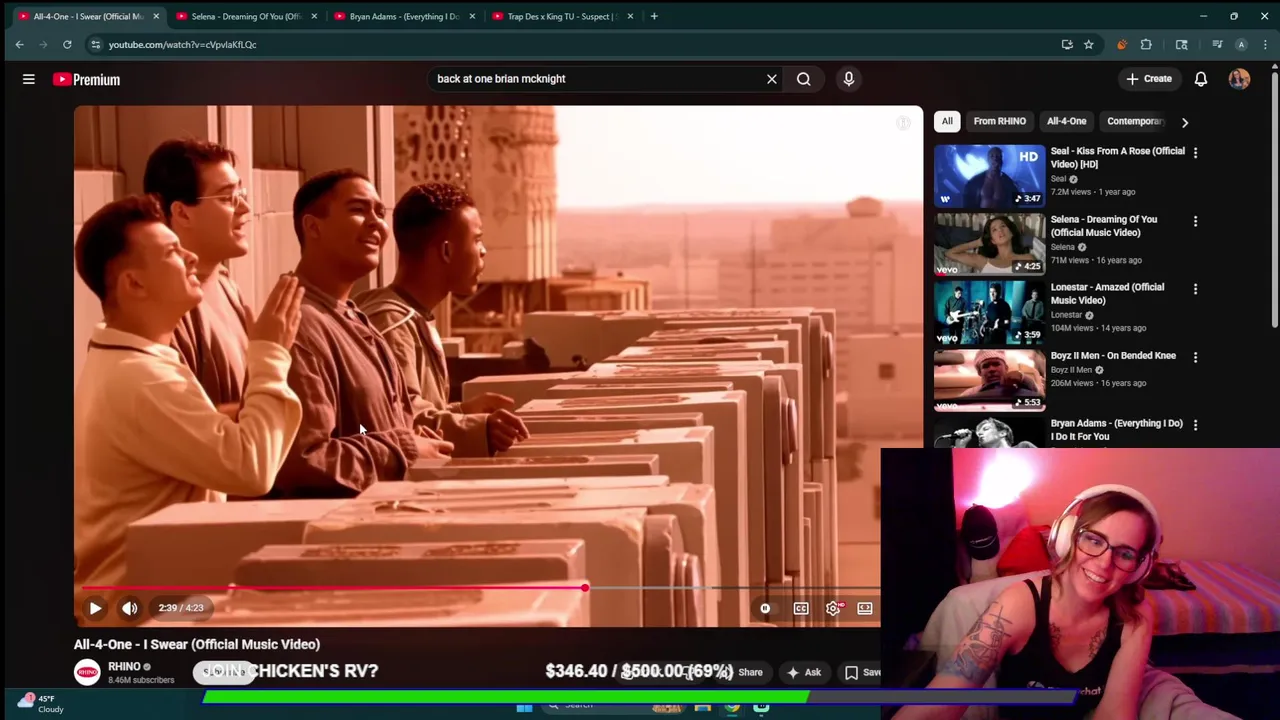Click the Create button
The image size is (1280, 720).
(x=1148, y=79)
